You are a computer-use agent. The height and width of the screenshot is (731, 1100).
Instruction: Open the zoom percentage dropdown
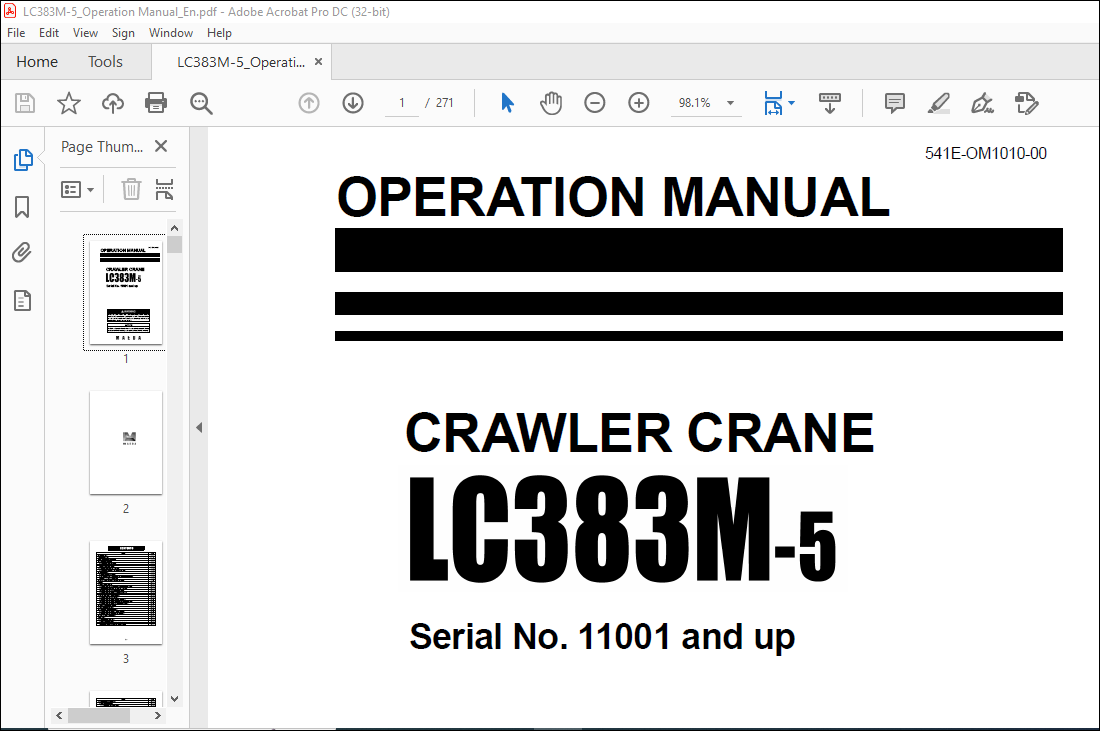[x=730, y=103]
